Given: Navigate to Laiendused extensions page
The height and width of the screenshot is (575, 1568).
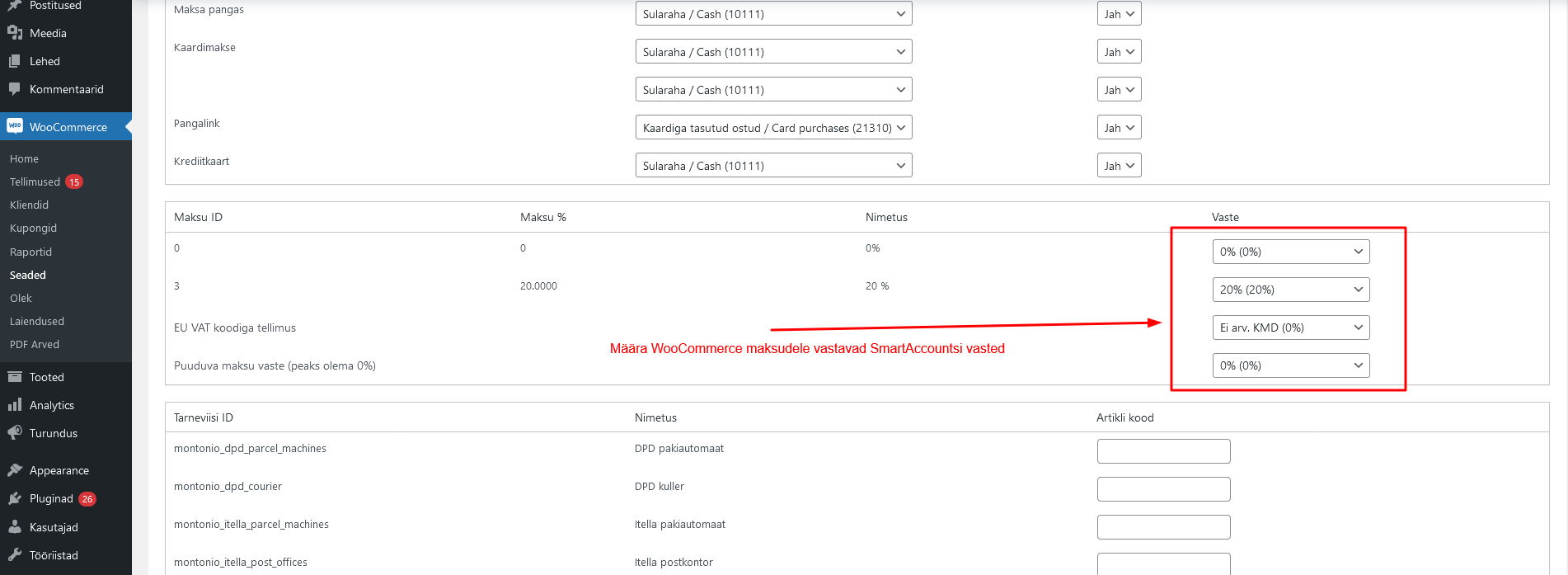Looking at the screenshot, I should [37, 321].
